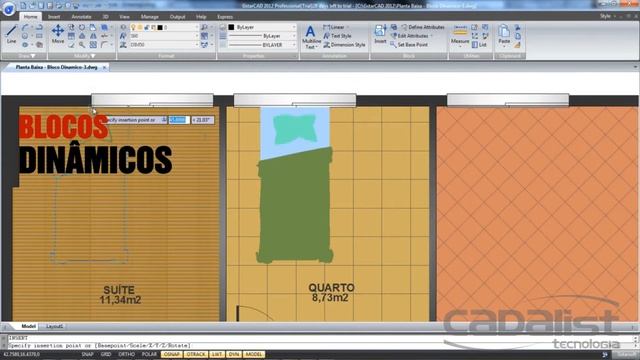Open the View ribbon tab
The image size is (640, 360).
coord(124,17)
